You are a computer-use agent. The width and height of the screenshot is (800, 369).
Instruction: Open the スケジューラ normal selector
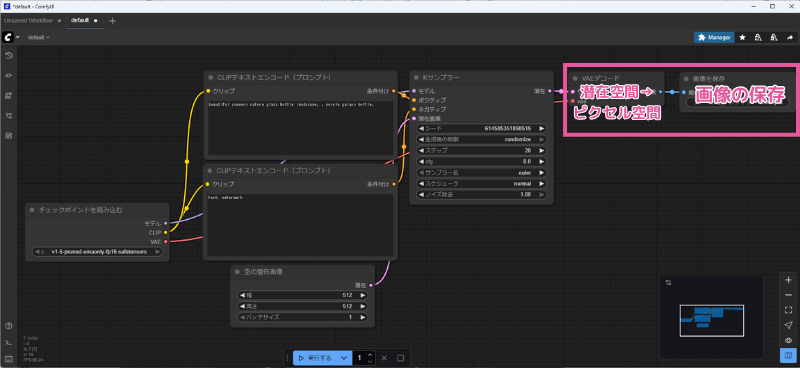pos(482,184)
